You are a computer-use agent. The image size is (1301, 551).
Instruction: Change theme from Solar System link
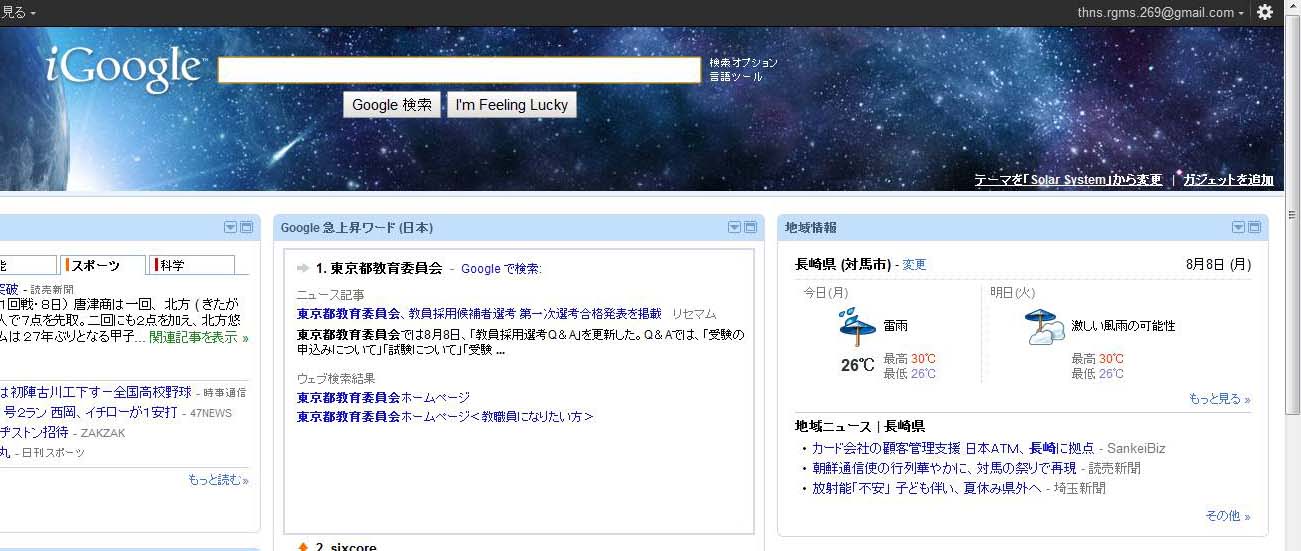point(1068,180)
